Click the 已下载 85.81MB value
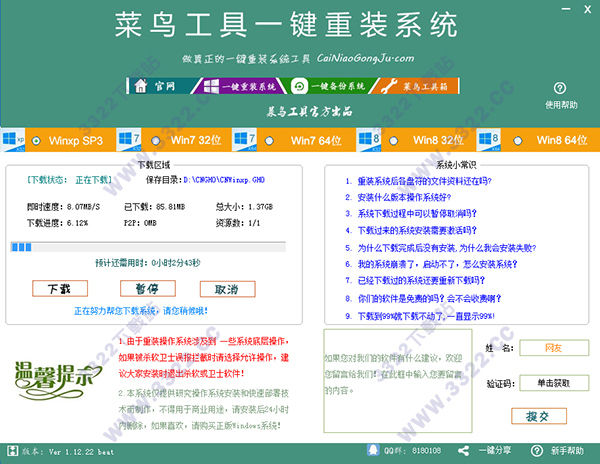Viewport: 600px width, 464px height. coord(170,207)
